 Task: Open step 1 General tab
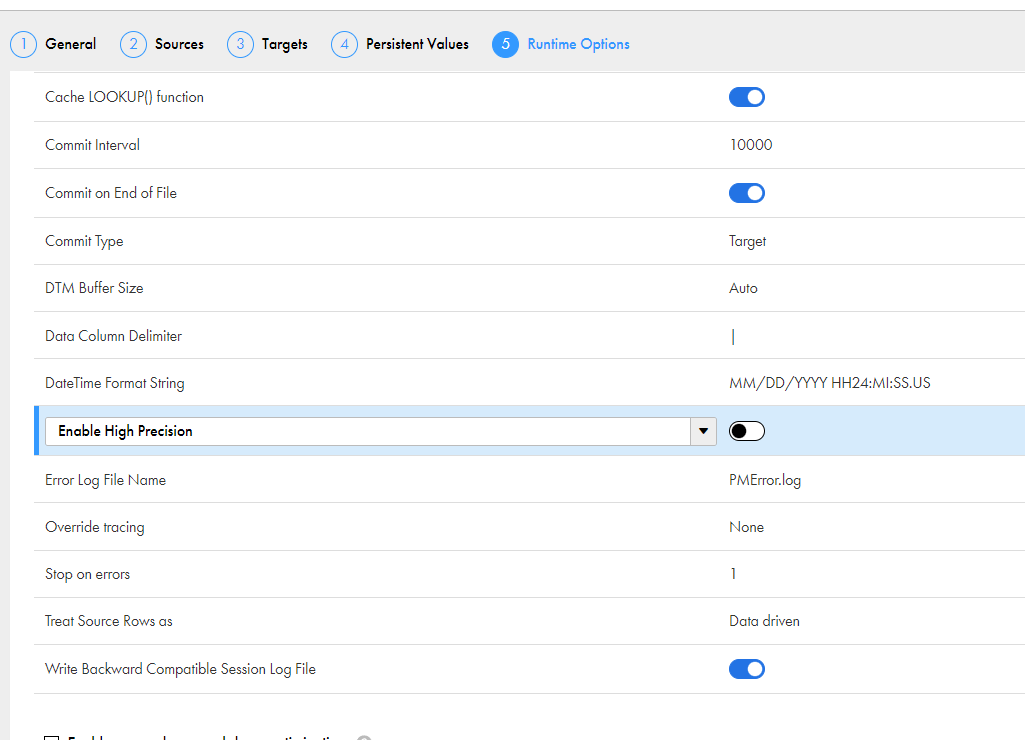[54, 44]
